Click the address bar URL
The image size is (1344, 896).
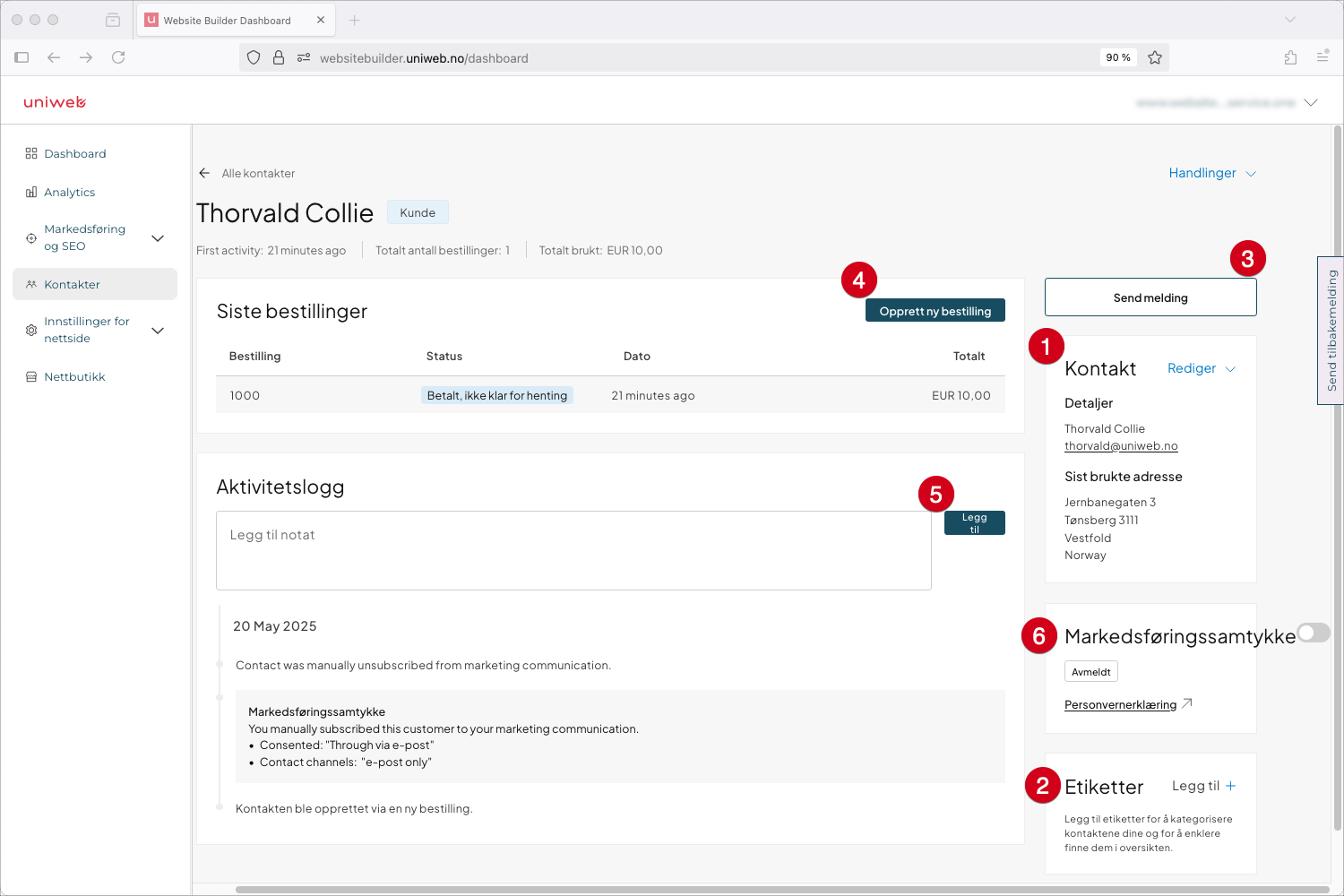[424, 58]
